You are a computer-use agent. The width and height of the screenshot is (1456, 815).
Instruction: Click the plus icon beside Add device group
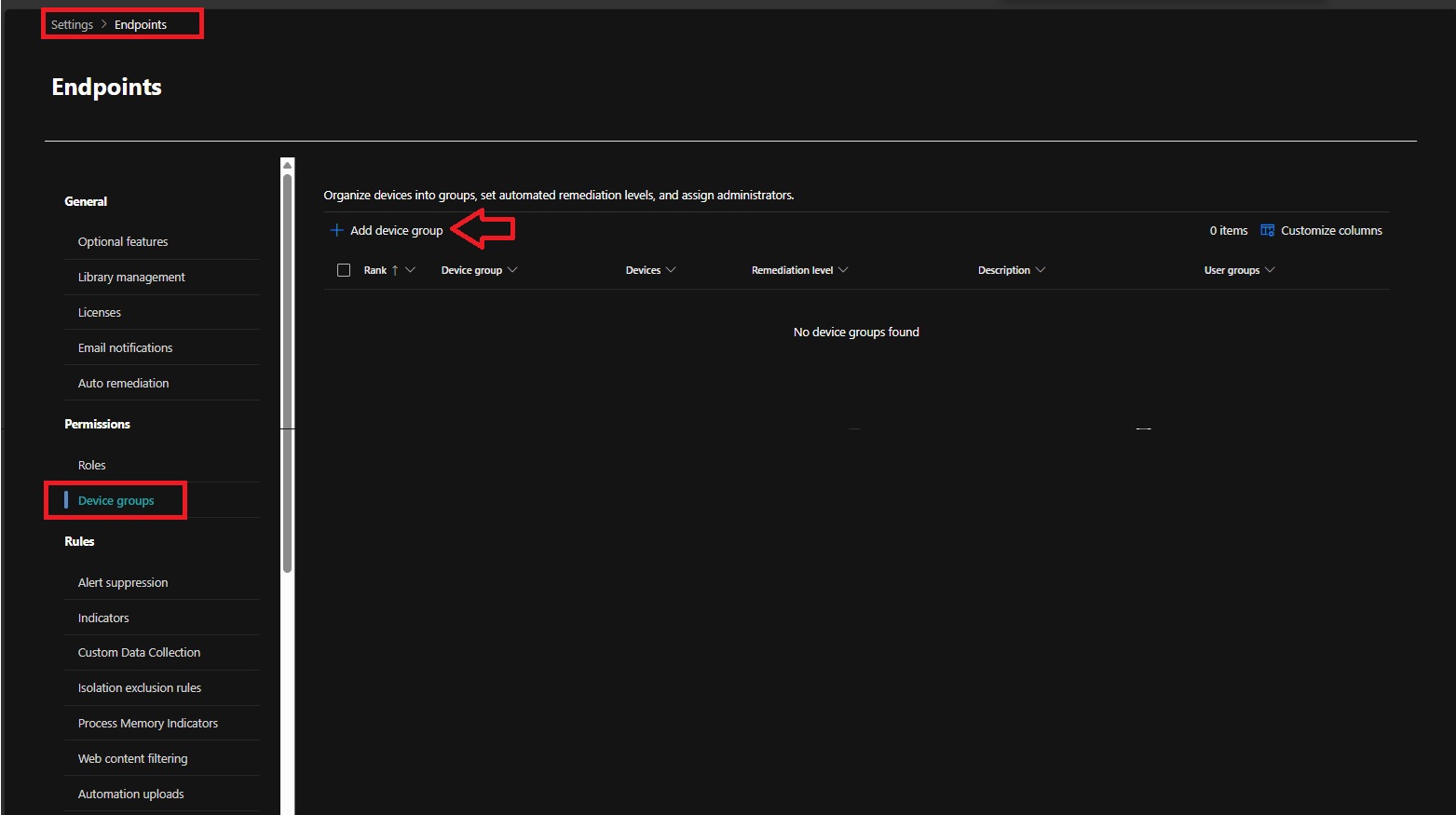point(336,230)
